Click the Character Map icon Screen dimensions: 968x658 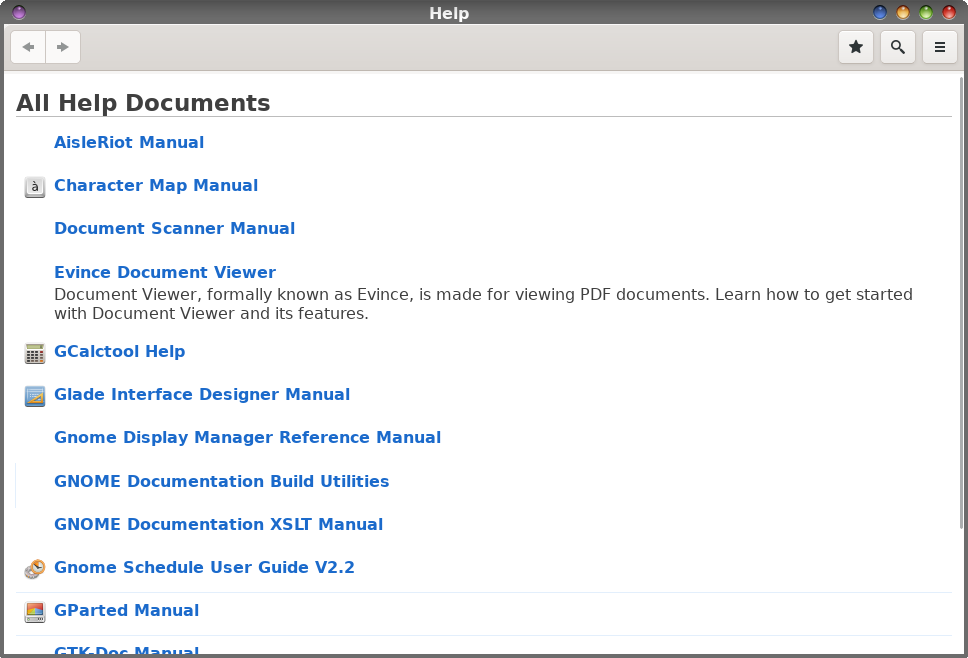tap(35, 186)
